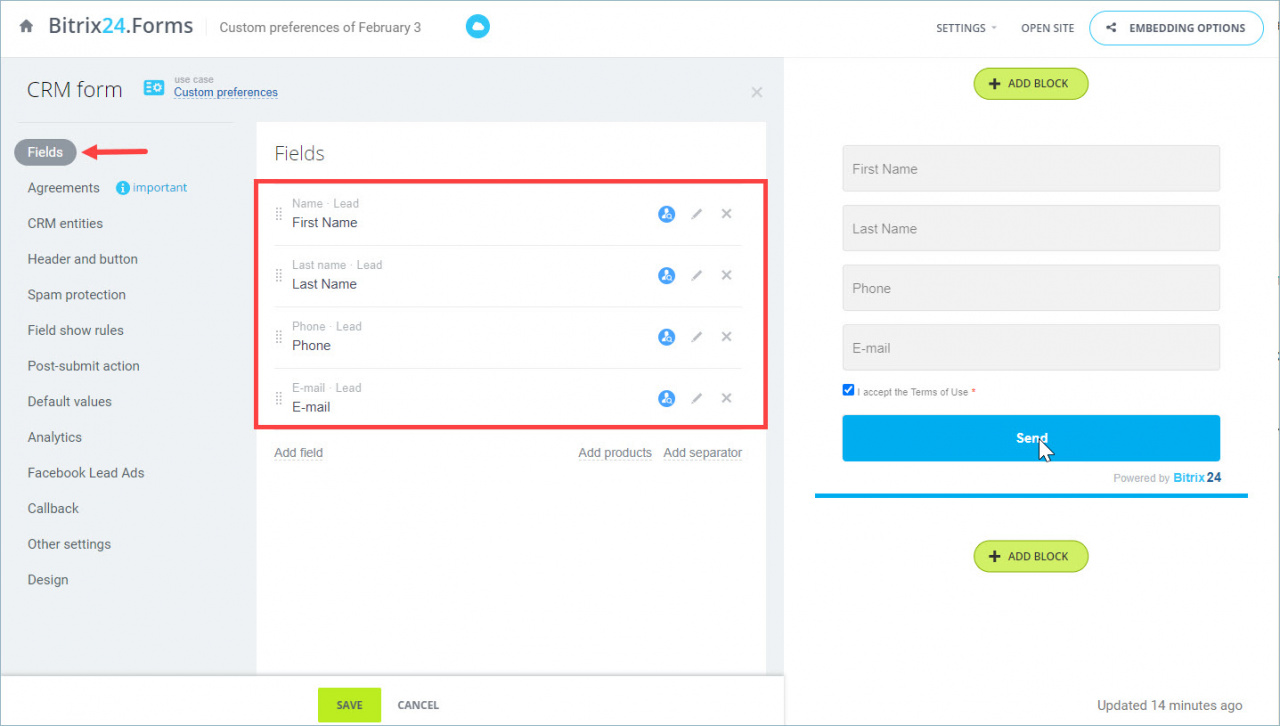Click the blue info icon next to Agreements
Screen dimensions: 1280x726
point(123,188)
